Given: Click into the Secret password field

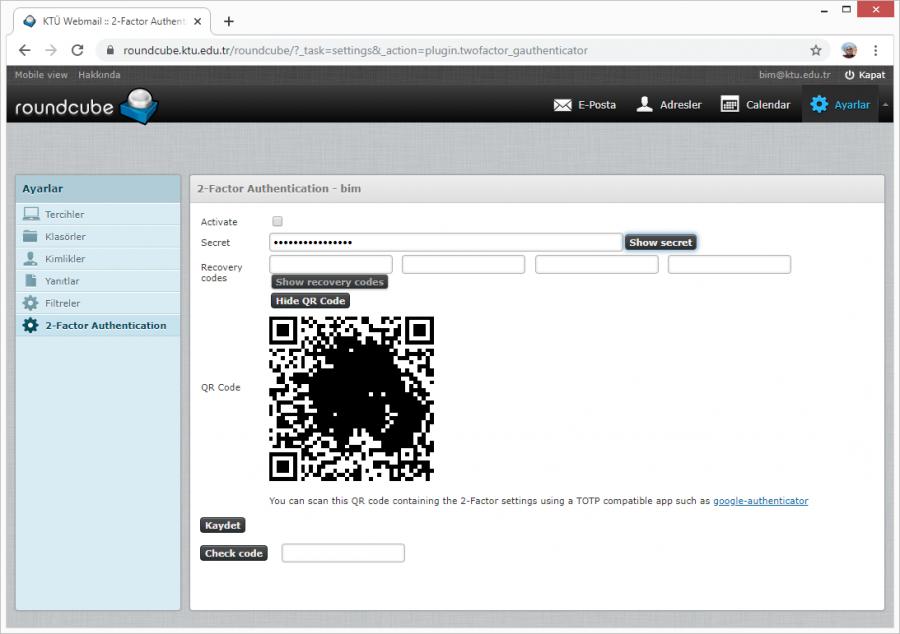Looking at the screenshot, I should pyautogui.click(x=445, y=242).
